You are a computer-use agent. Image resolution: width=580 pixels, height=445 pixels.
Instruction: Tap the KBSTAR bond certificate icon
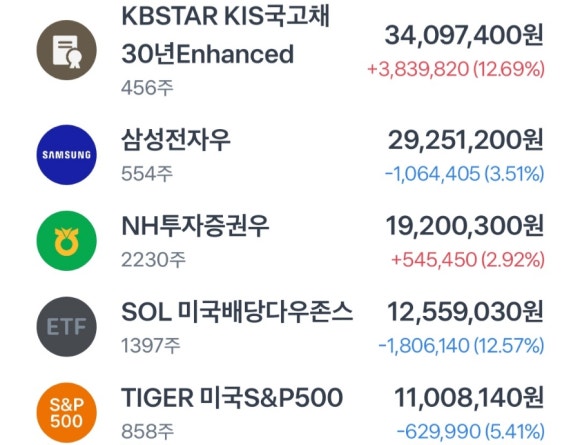[67, 50]
